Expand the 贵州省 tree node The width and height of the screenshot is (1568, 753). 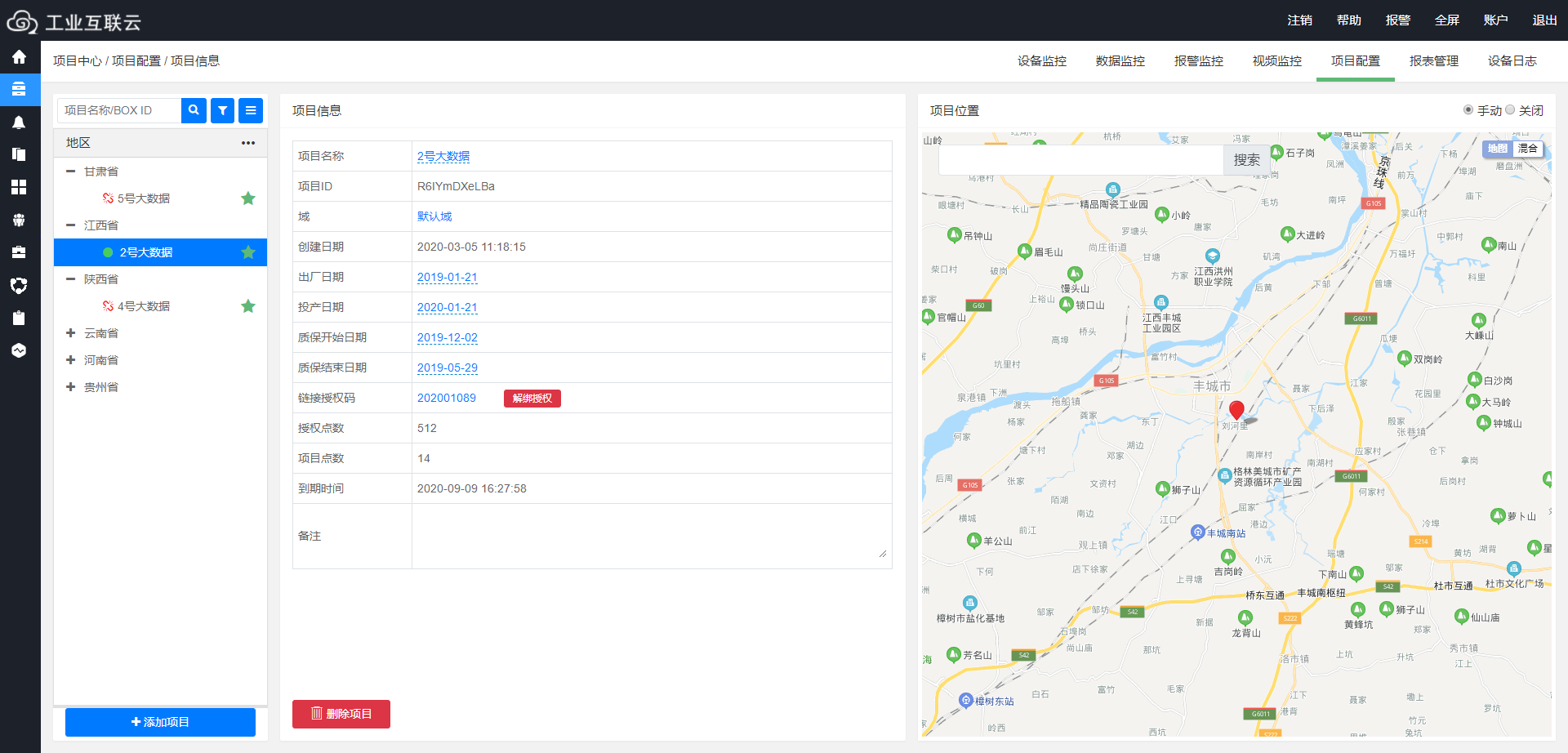tap(70, 387)
